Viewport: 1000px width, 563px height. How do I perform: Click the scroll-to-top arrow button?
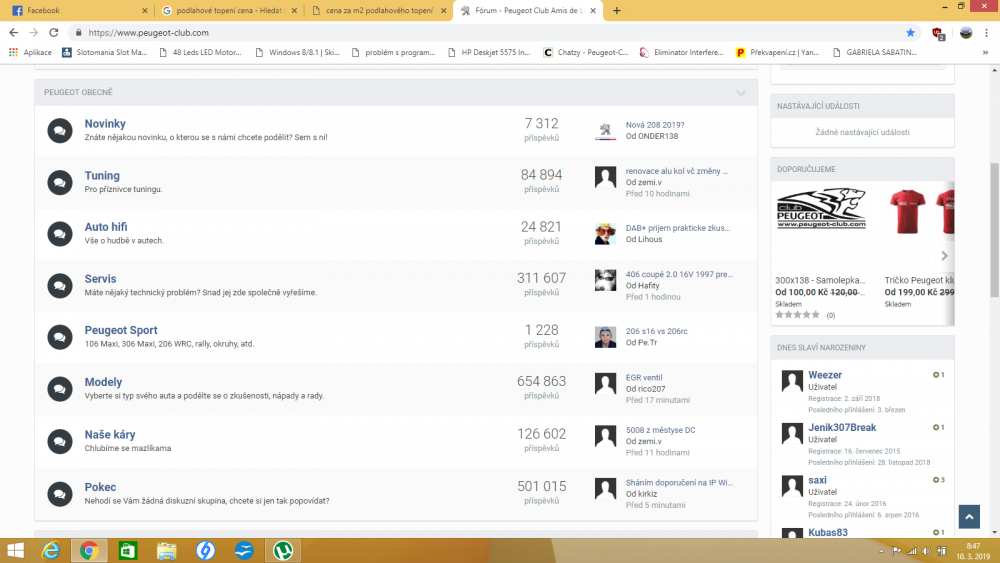pos(969,517)
